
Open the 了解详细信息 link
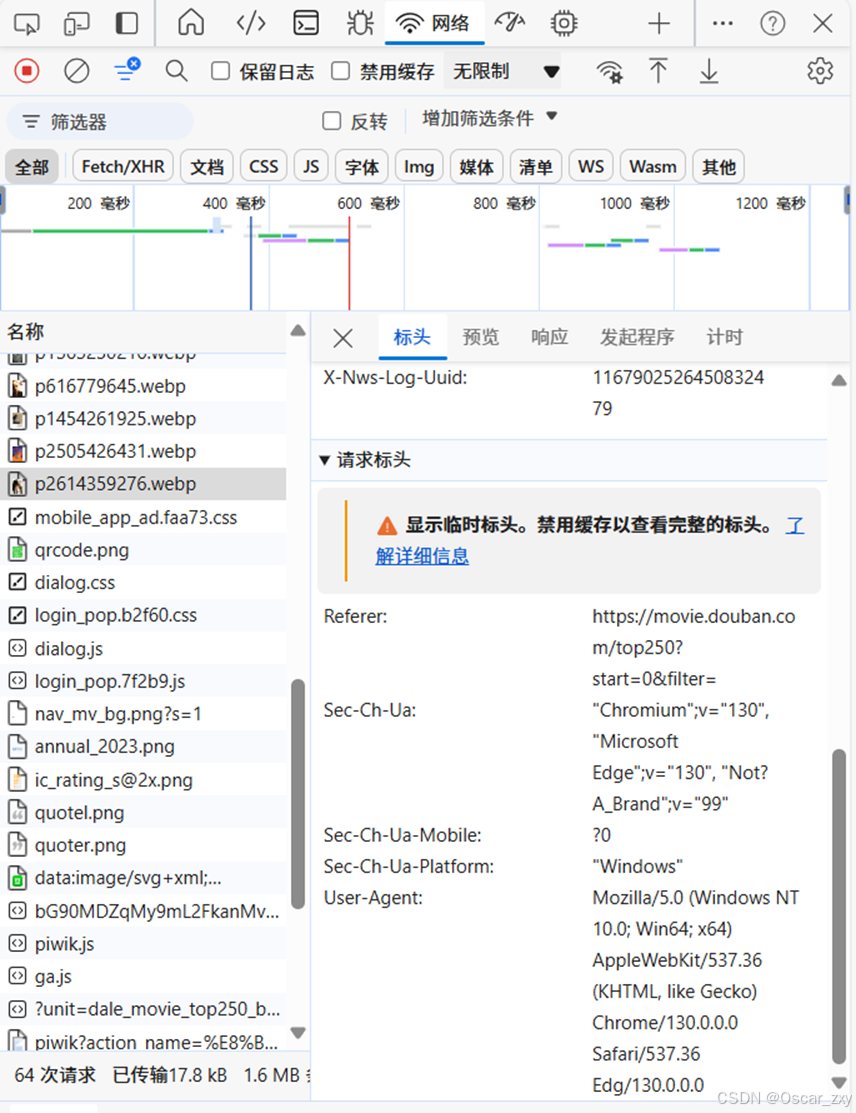tap(422, 556)
